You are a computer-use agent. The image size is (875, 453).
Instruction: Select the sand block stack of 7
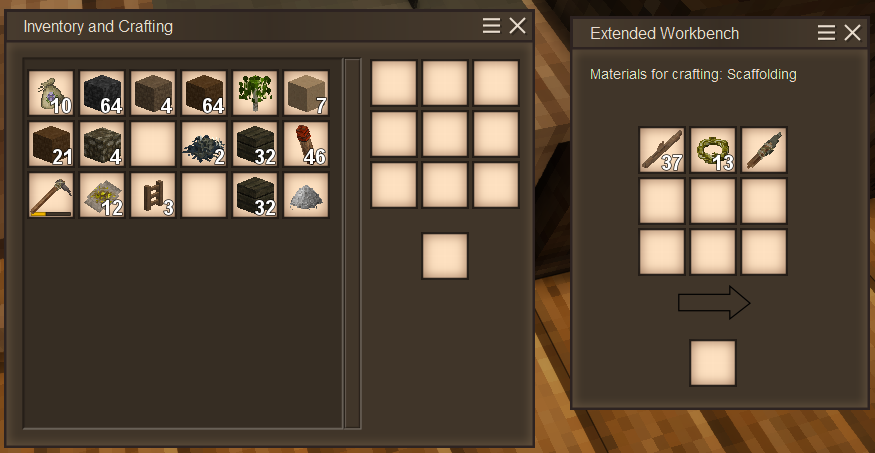(x=306, y=93)
